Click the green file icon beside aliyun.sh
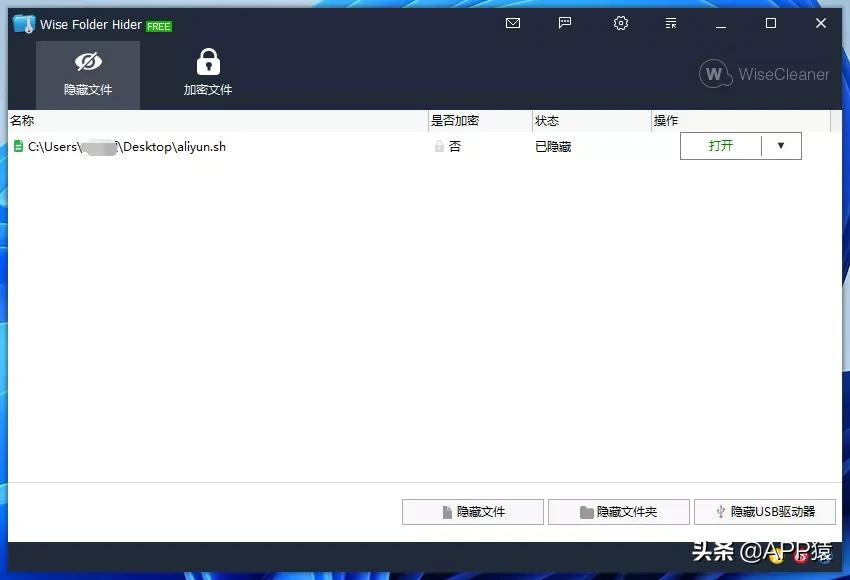Screen dimensions: 850x580 [18, 146]
